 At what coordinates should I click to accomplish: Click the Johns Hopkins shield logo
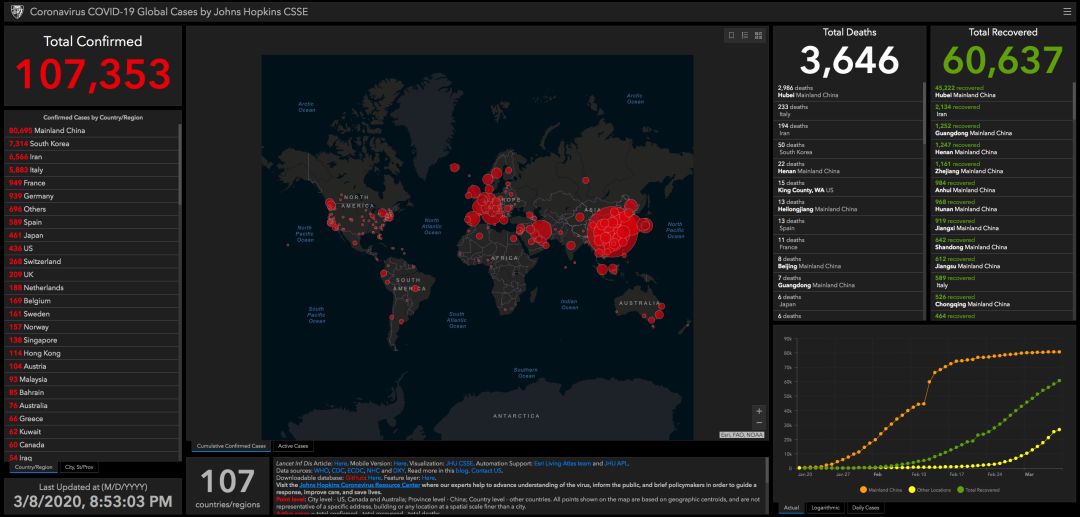point(16,12)
